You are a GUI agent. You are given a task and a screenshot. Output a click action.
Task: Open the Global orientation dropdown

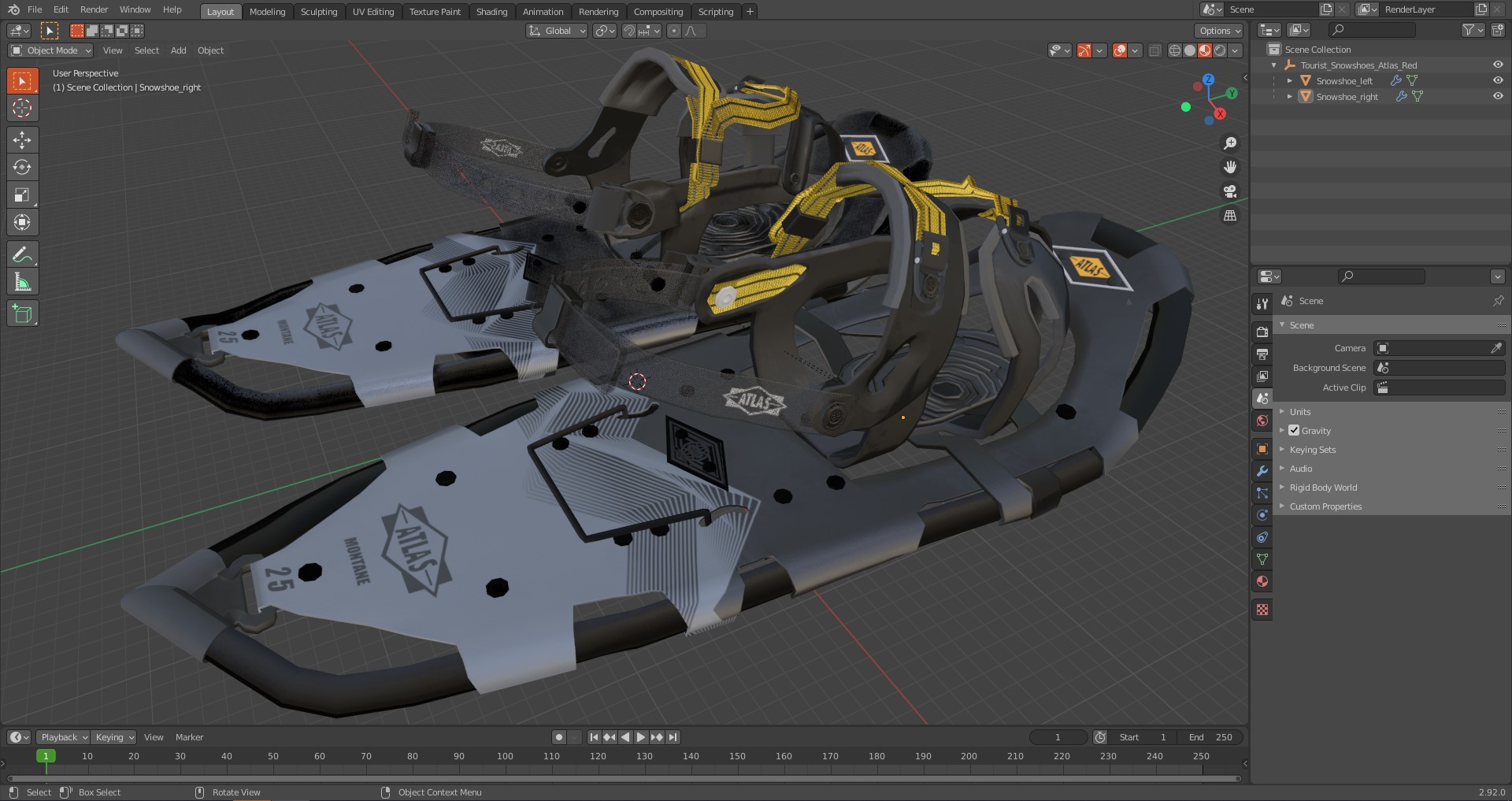click(x=557, y=31)
